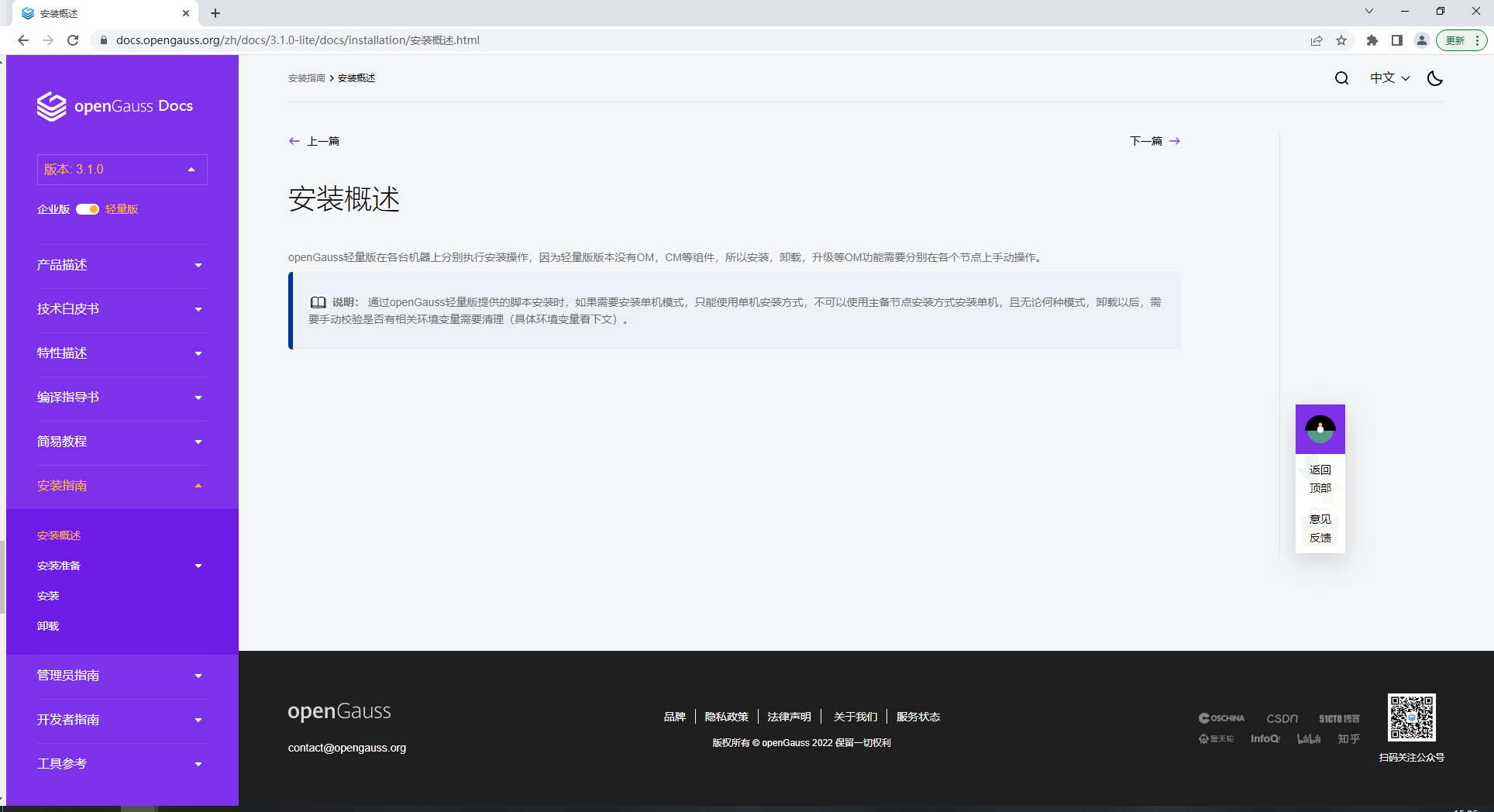Open the docs search magnifier icon
The image size is (1494, 812).
coord(1341,78)
